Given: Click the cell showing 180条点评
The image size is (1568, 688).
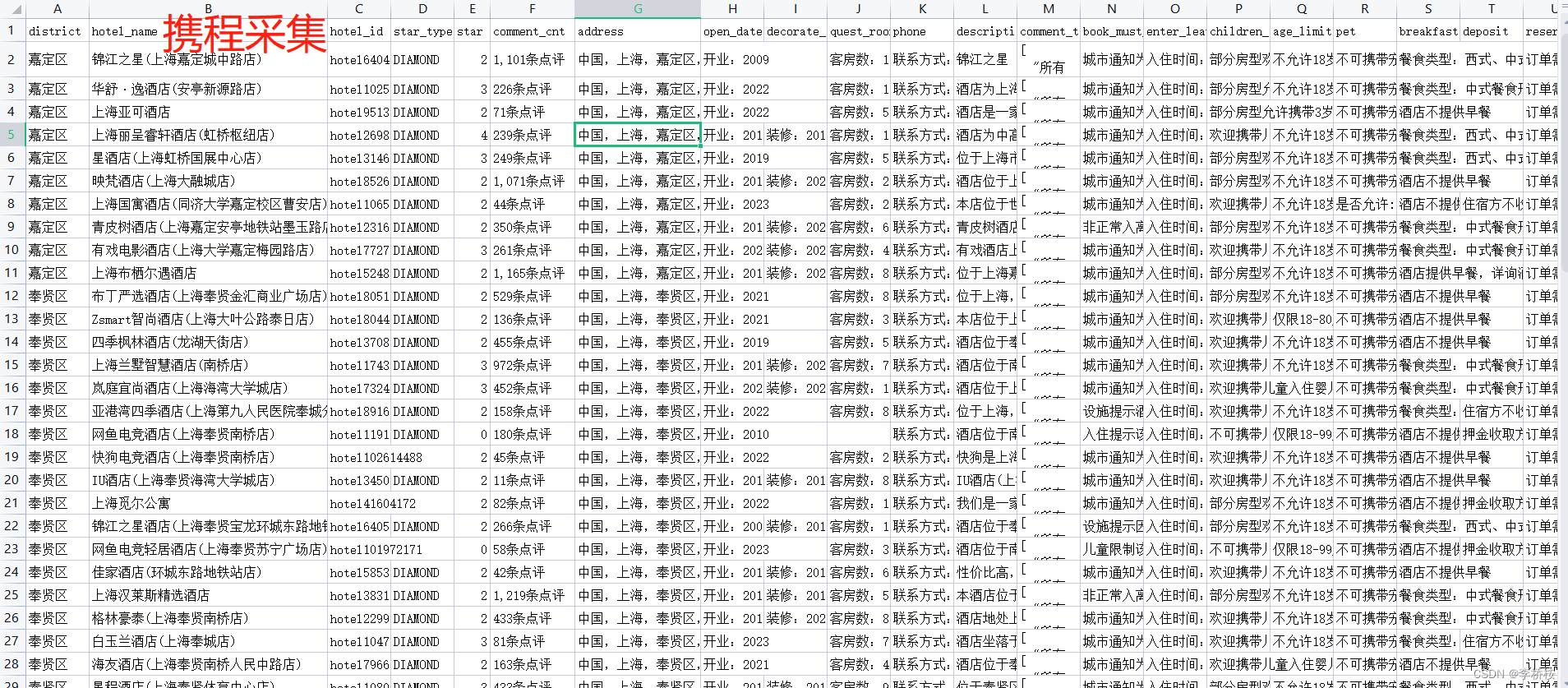Looking at the screenshot, I should coord(533,434).
